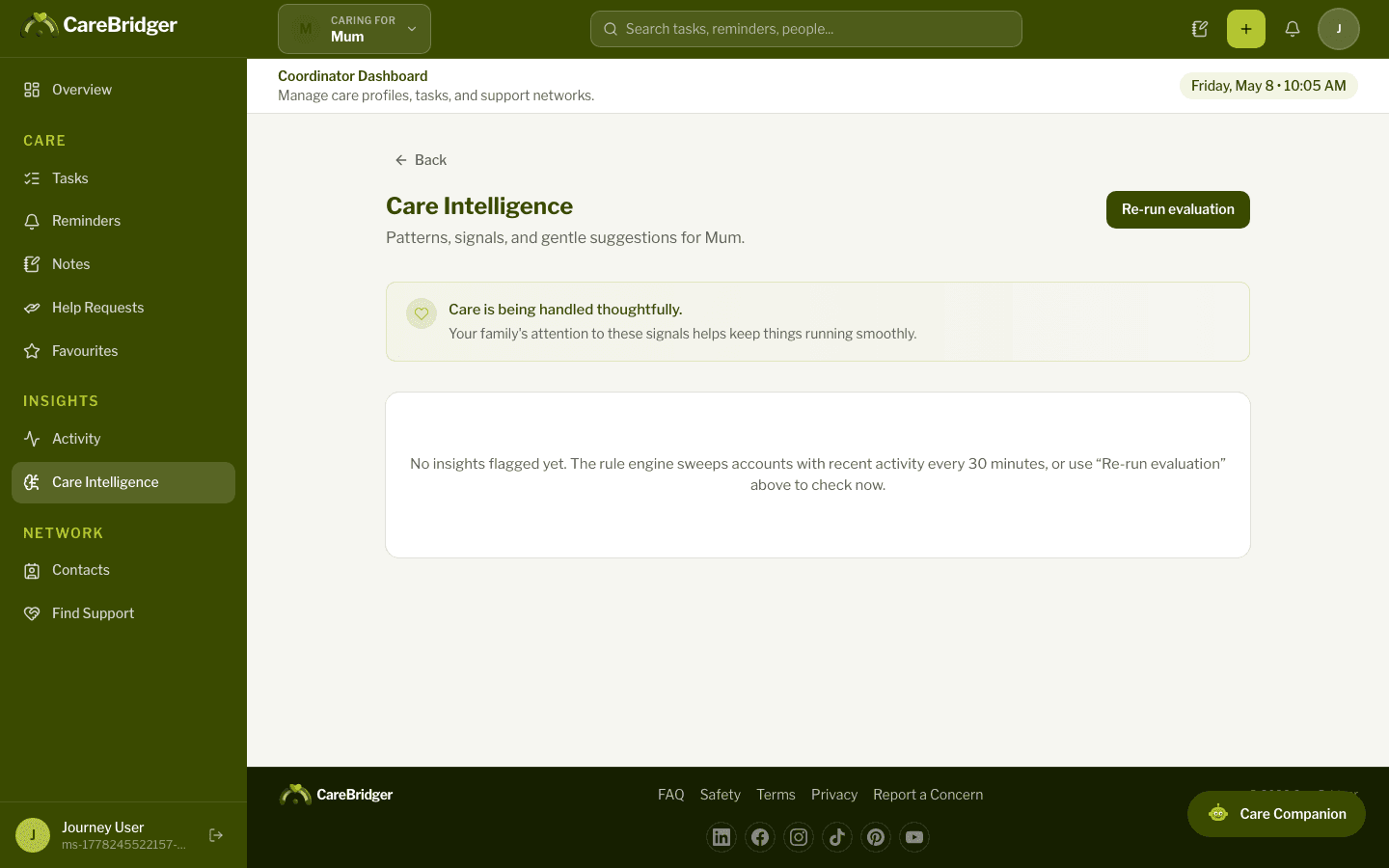Click Journey User profile avatar in sidebar

tap(33, 835)
